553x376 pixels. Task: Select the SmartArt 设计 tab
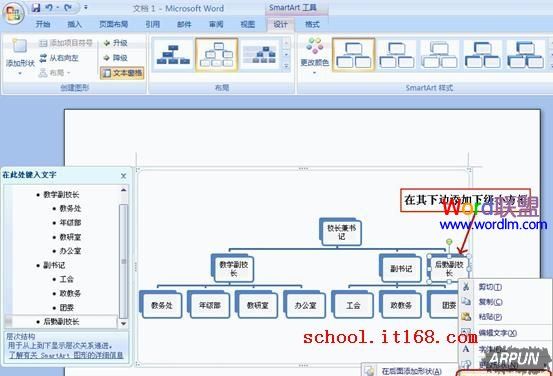(x=281, y=24)
